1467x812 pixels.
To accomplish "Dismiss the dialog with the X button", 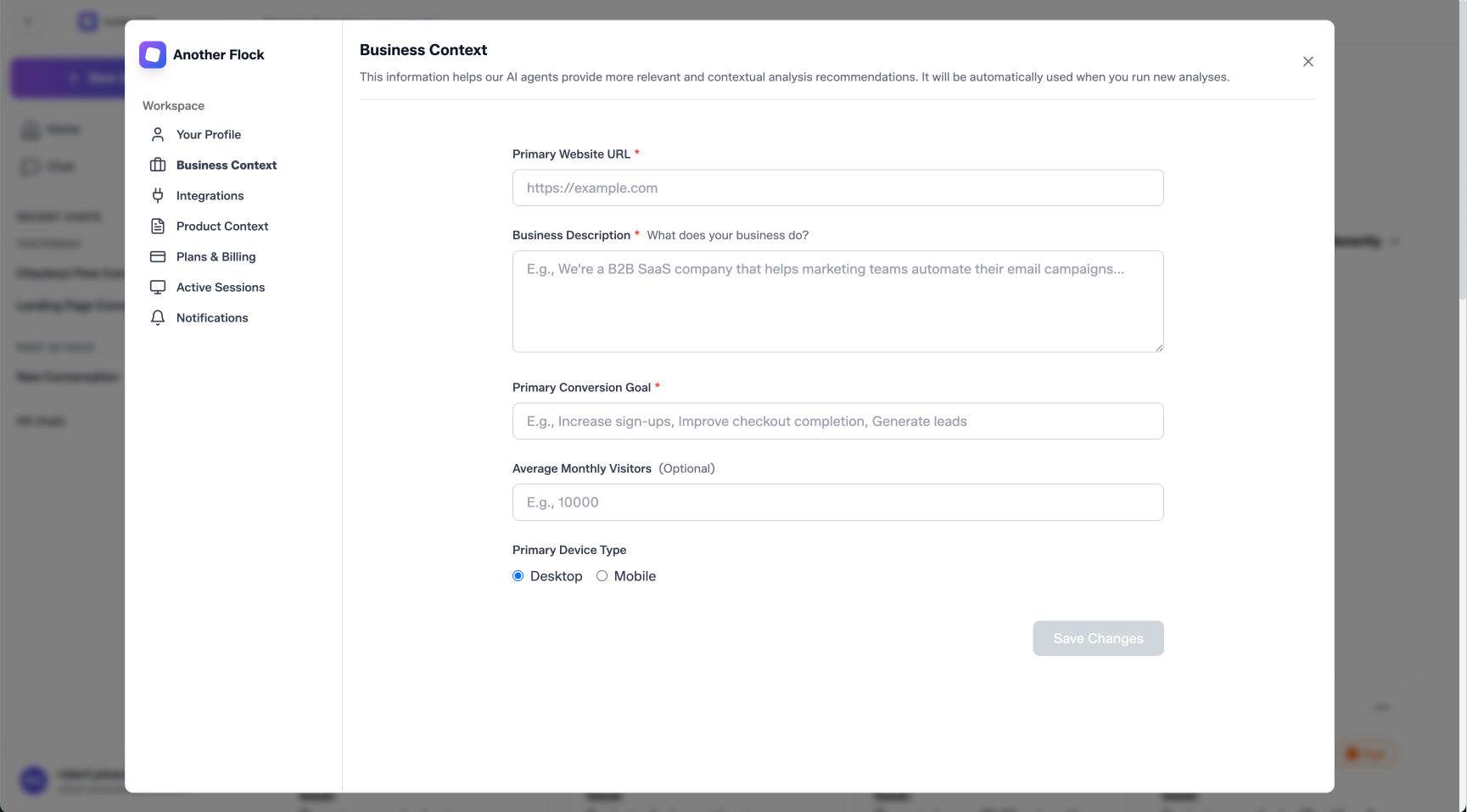I will [1308, 61].
